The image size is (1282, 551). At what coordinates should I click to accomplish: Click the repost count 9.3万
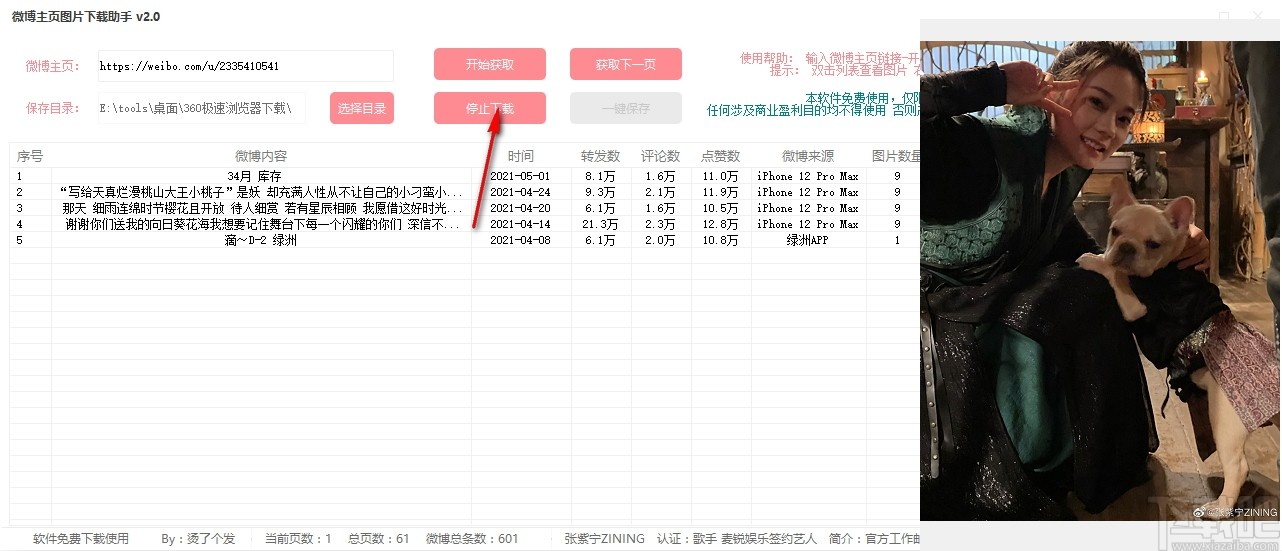[x=601, y=192]
